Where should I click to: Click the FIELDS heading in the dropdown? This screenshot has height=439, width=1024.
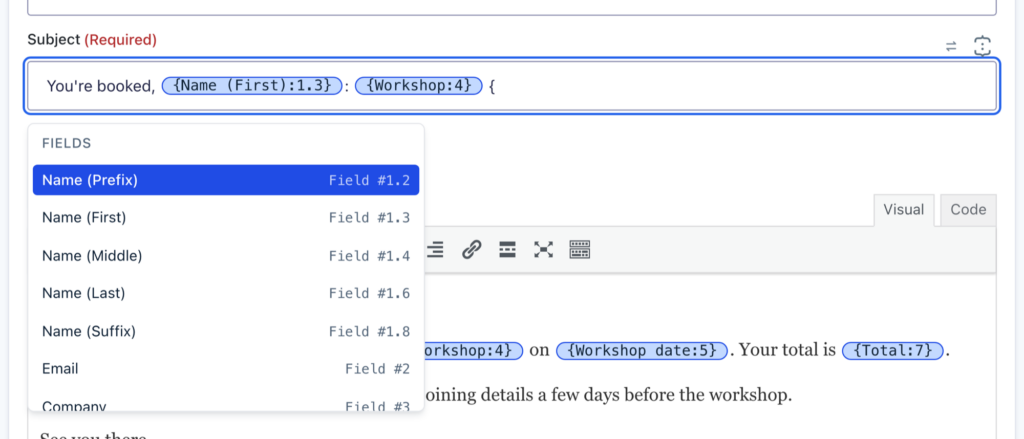coord(66,143)
